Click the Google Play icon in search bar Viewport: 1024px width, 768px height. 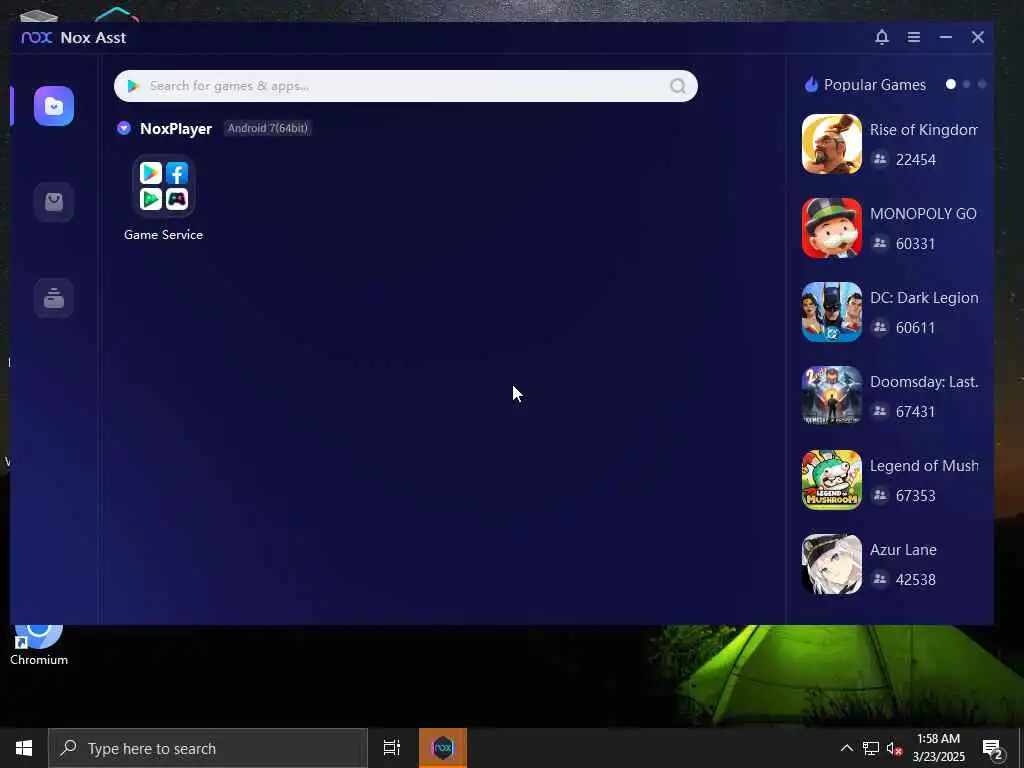[x=133, y=86]
